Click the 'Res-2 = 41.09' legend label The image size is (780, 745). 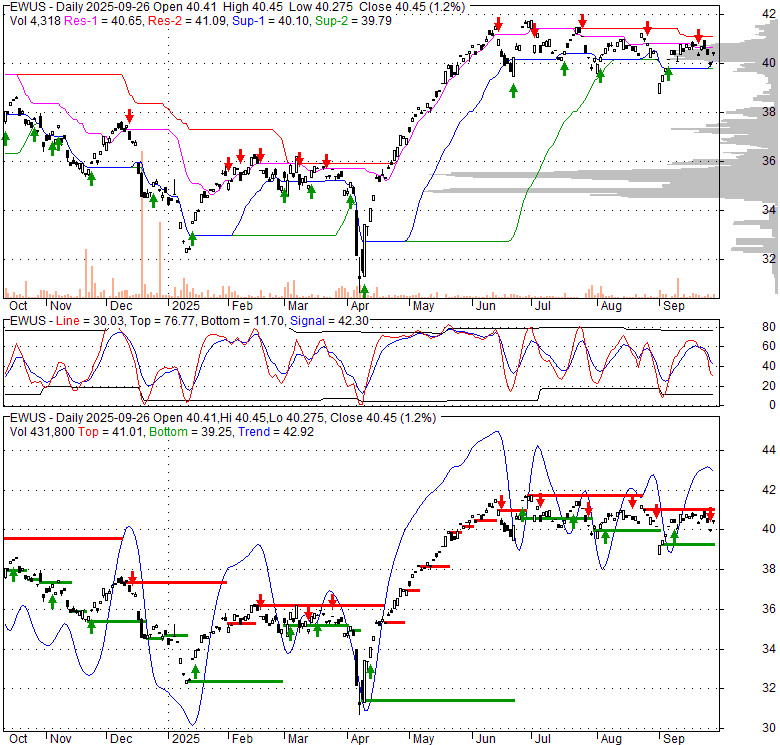(187, 21)
